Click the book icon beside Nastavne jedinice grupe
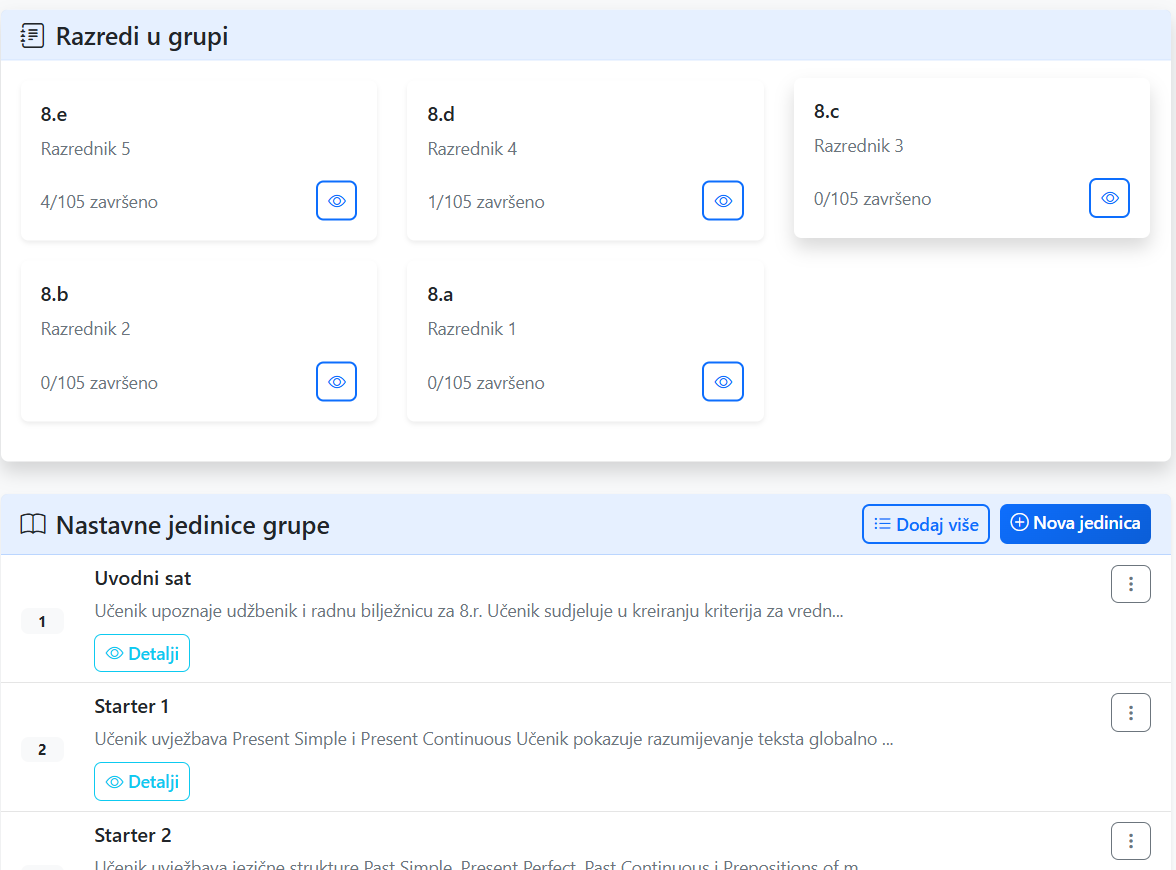This screenshot has height=870, width=1176. tap(33, 524)
